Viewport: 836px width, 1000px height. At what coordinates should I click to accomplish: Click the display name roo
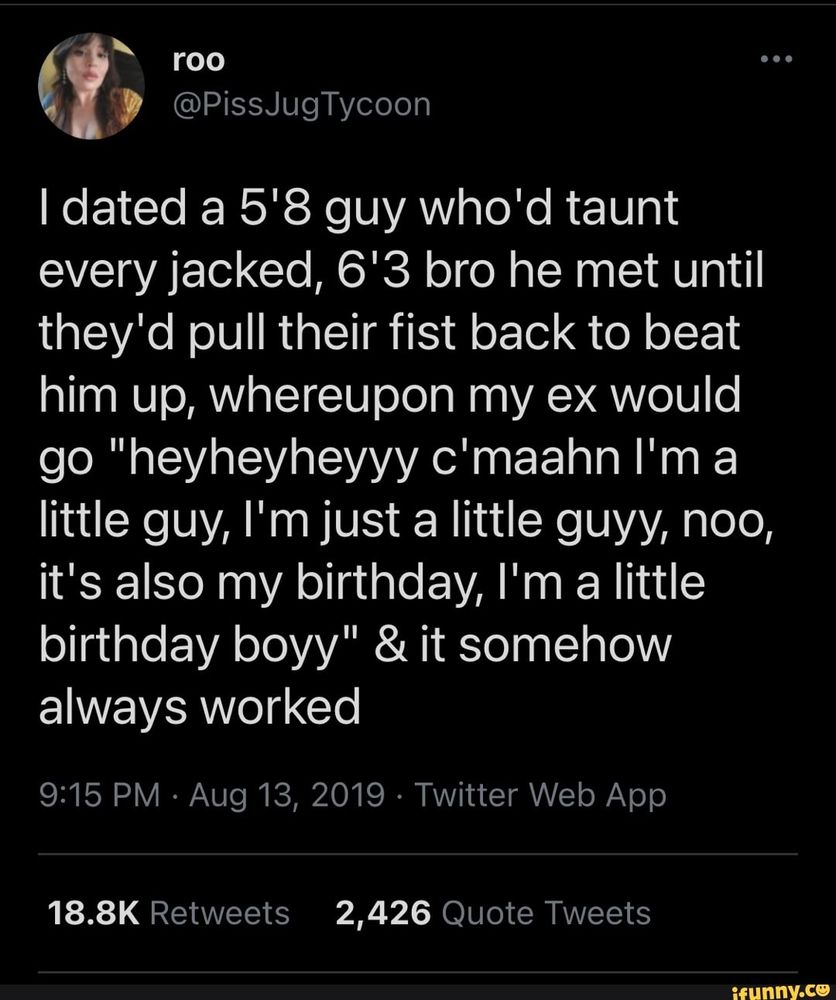click(x=197, y=58)
